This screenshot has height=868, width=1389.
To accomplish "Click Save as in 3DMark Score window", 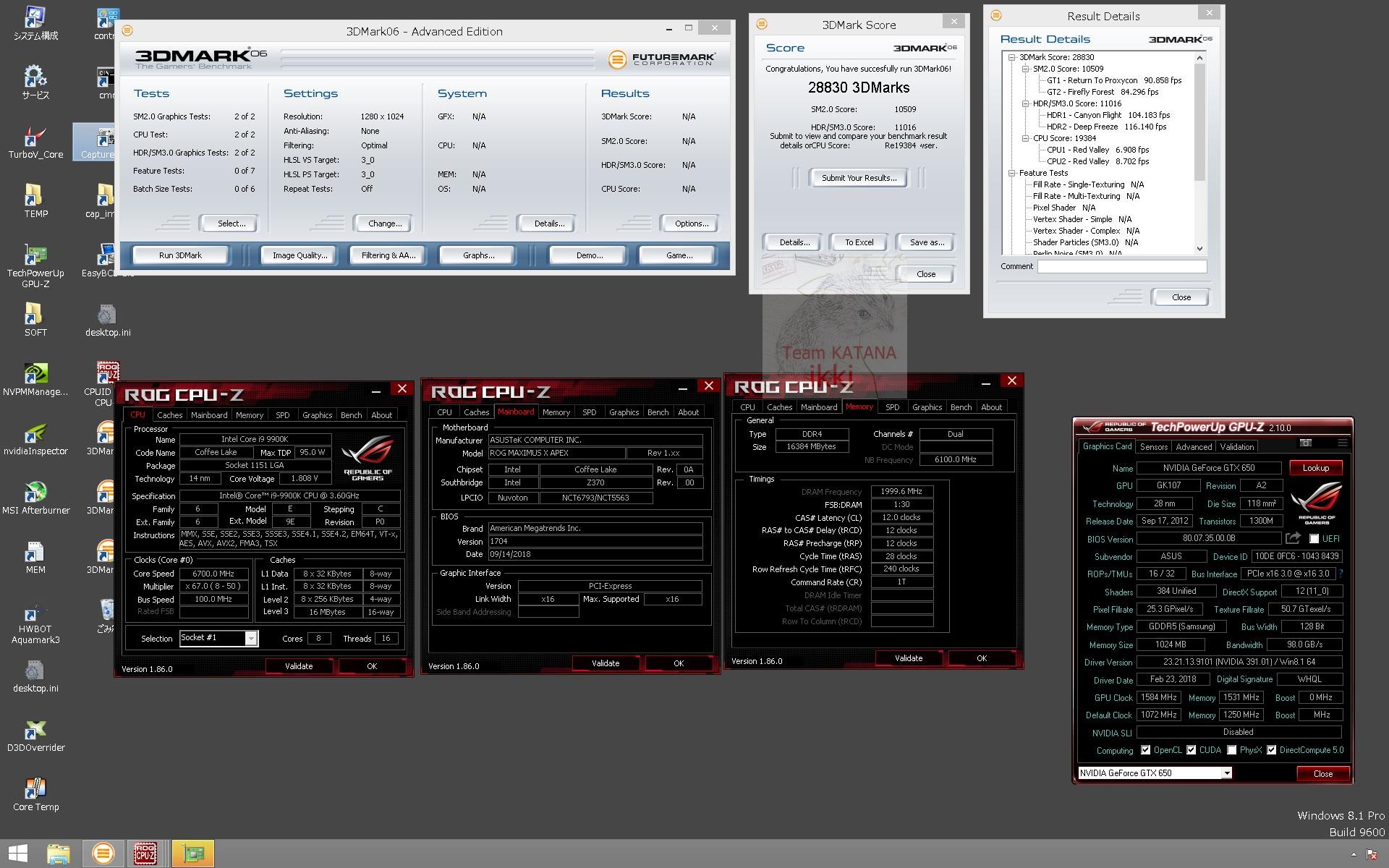I will 927,242.
